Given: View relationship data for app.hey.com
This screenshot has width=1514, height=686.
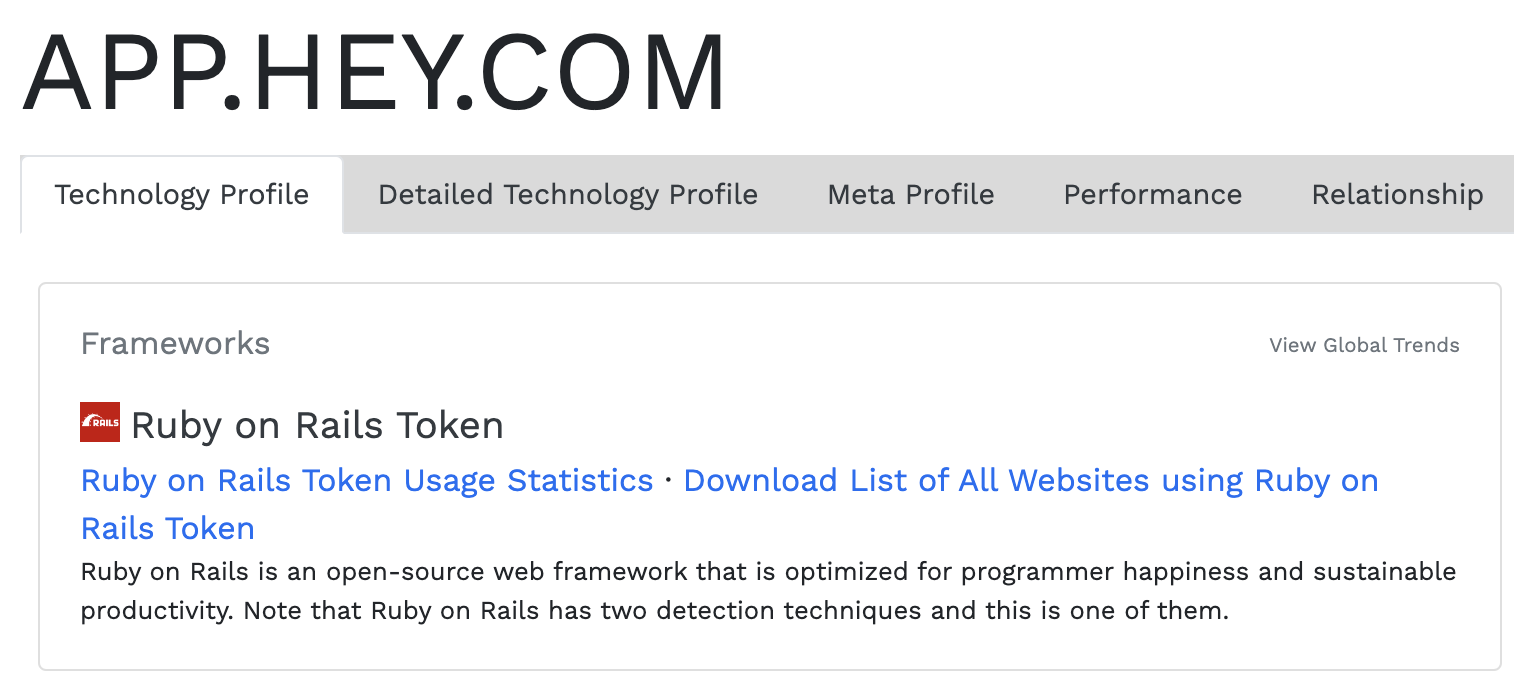Looking at the screenshot, I should [1396, 195].
